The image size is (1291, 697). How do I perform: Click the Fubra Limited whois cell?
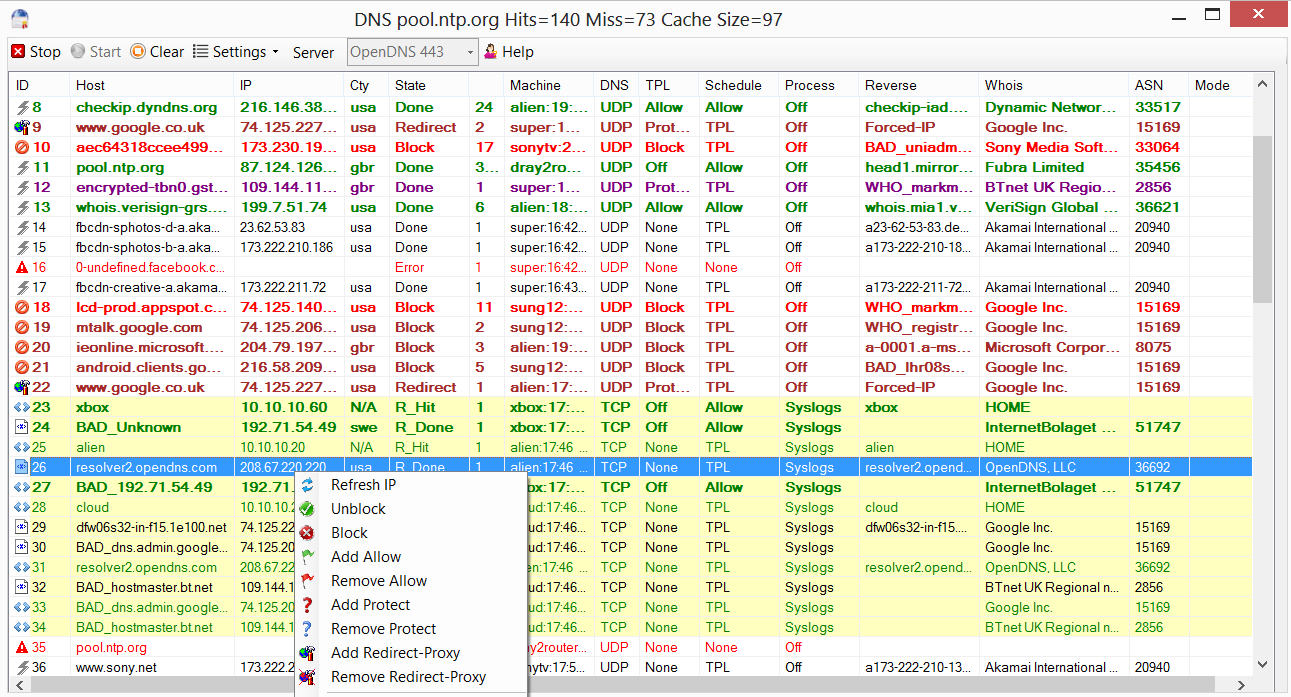(x=1034, y=167)
